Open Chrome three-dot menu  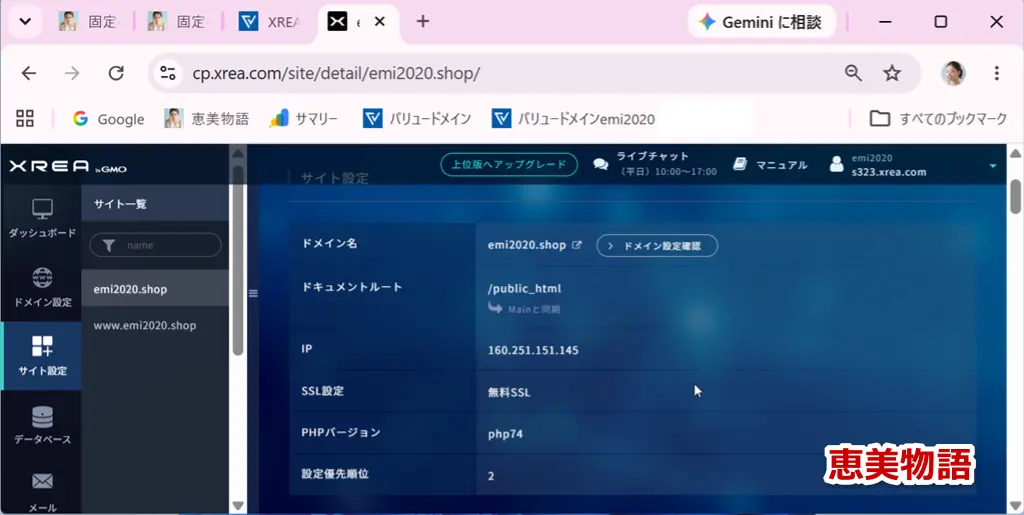(x=997, y=73)
